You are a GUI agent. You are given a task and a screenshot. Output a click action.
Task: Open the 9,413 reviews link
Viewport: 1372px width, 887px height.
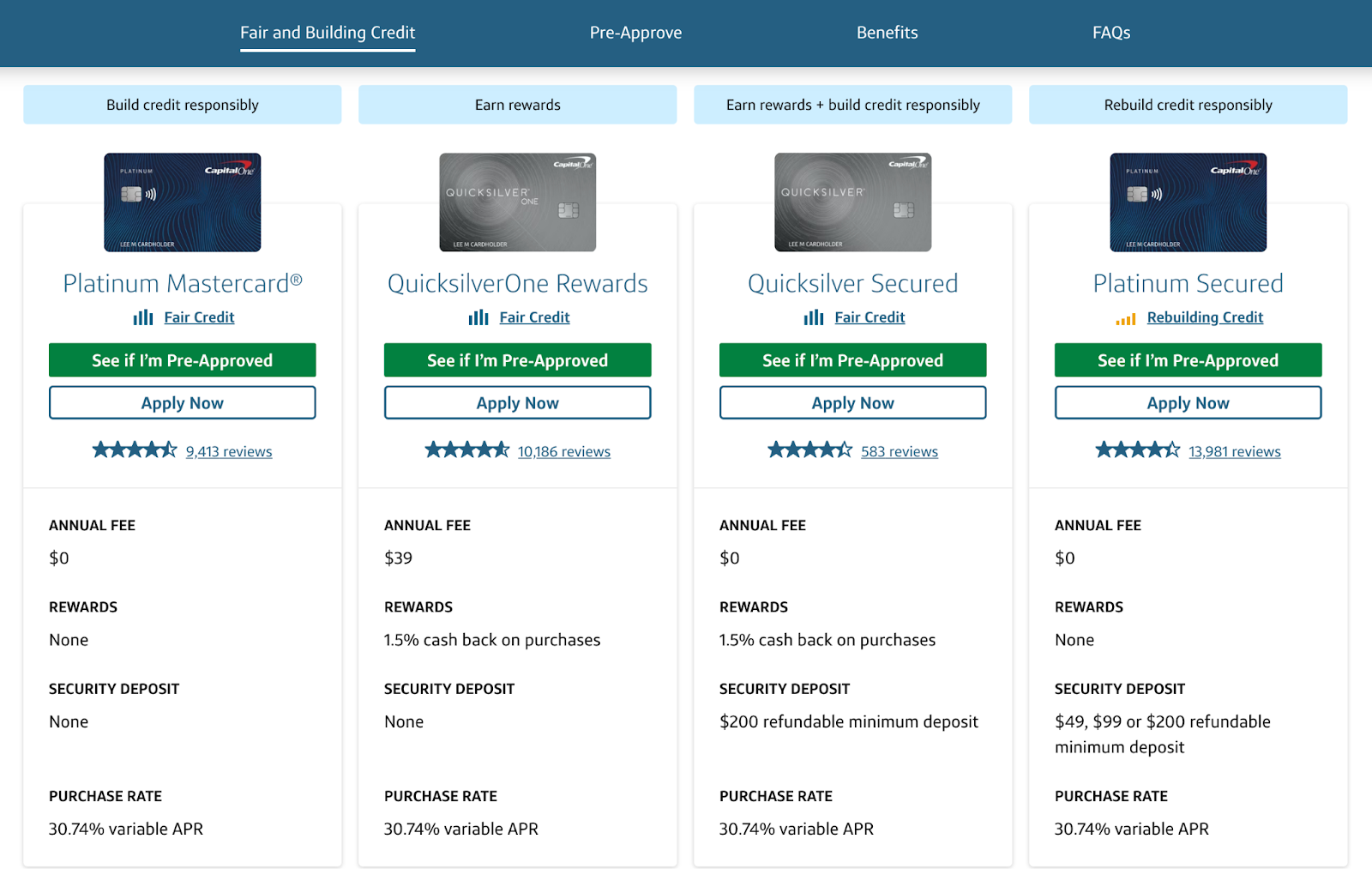point(229,451)
